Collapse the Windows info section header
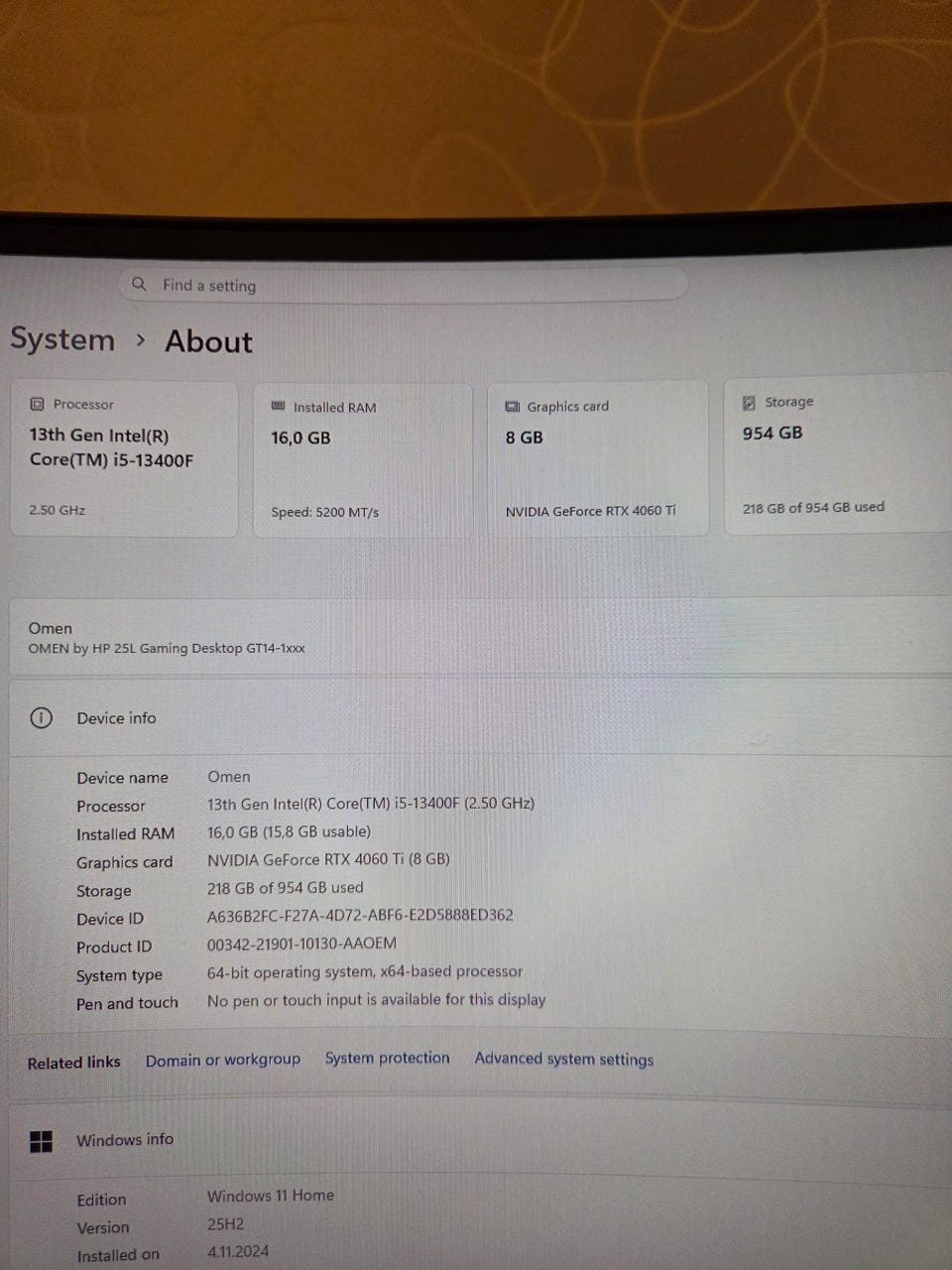The width and height of the screenshot is (952, 1270). [x=480, y=1141]
